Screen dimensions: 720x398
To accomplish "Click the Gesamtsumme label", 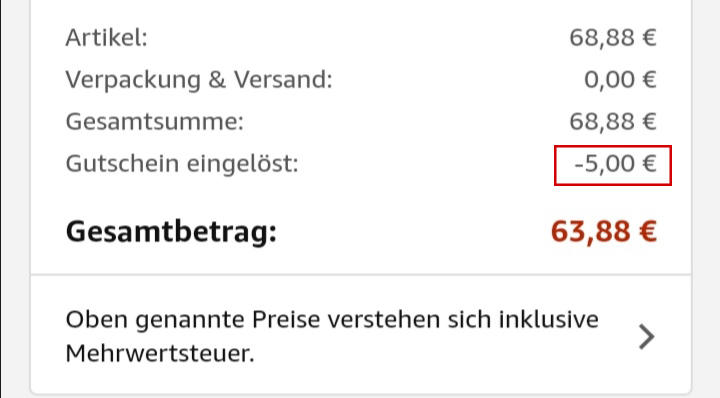I will pos(154,122).
